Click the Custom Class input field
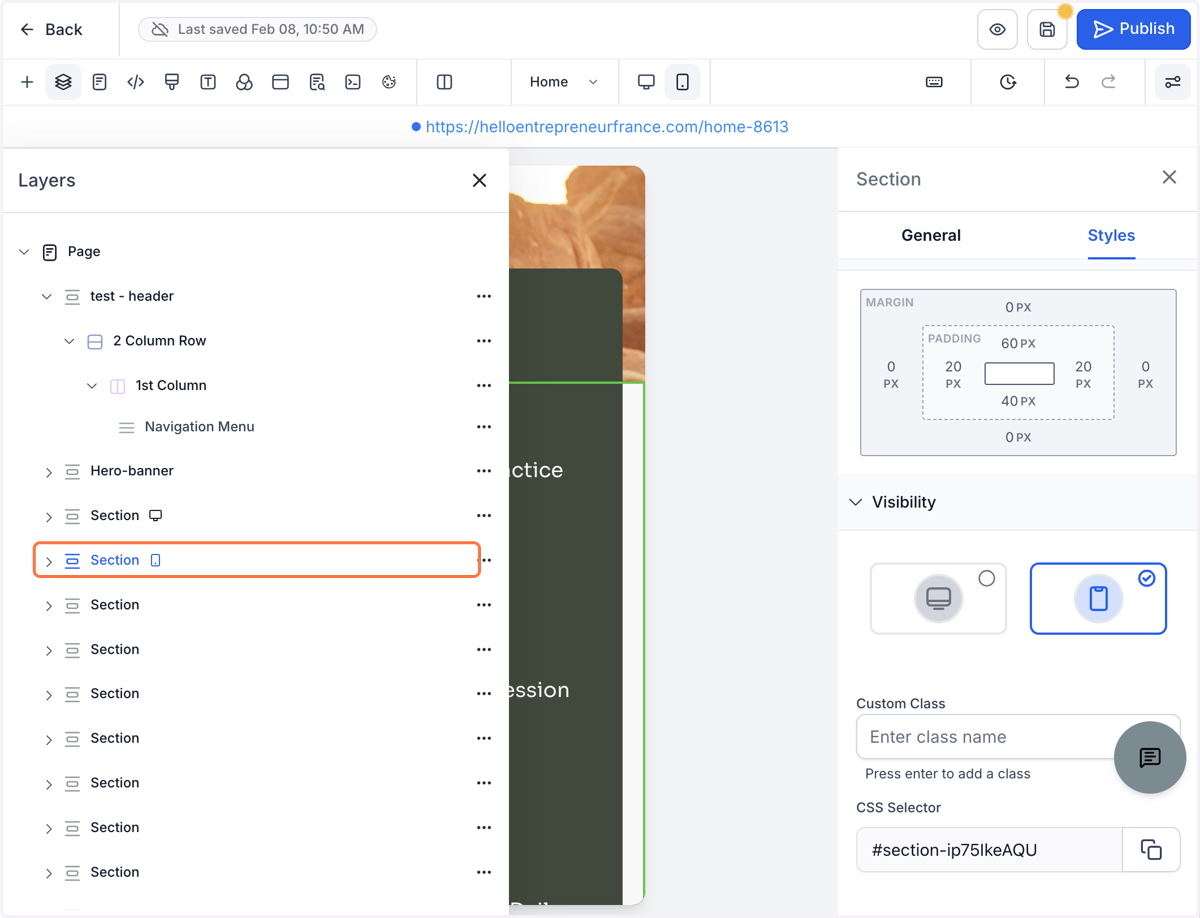 (x=1018, y=737)
